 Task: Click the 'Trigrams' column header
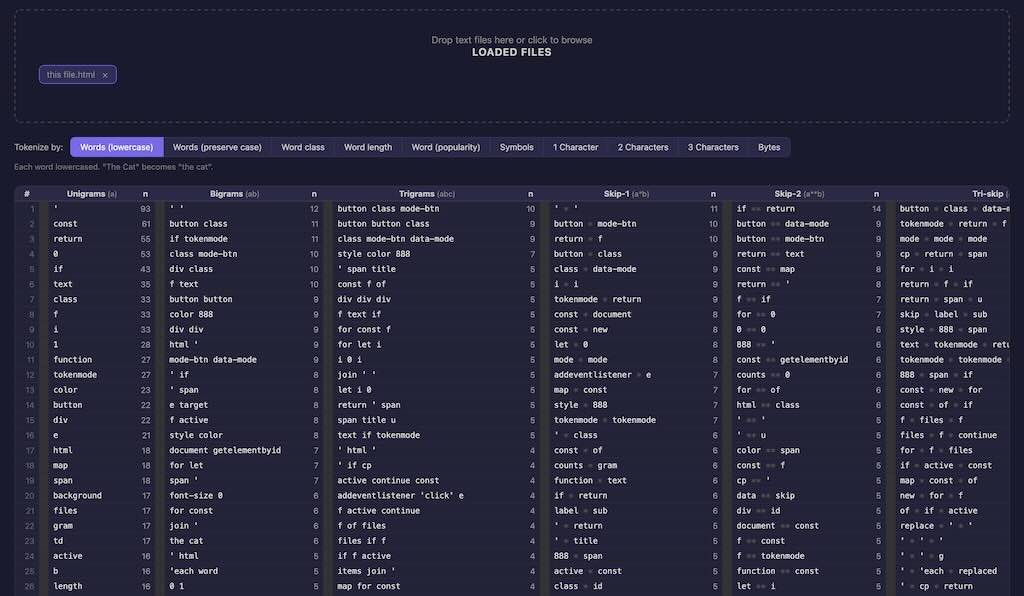click(x=416, y=194)
